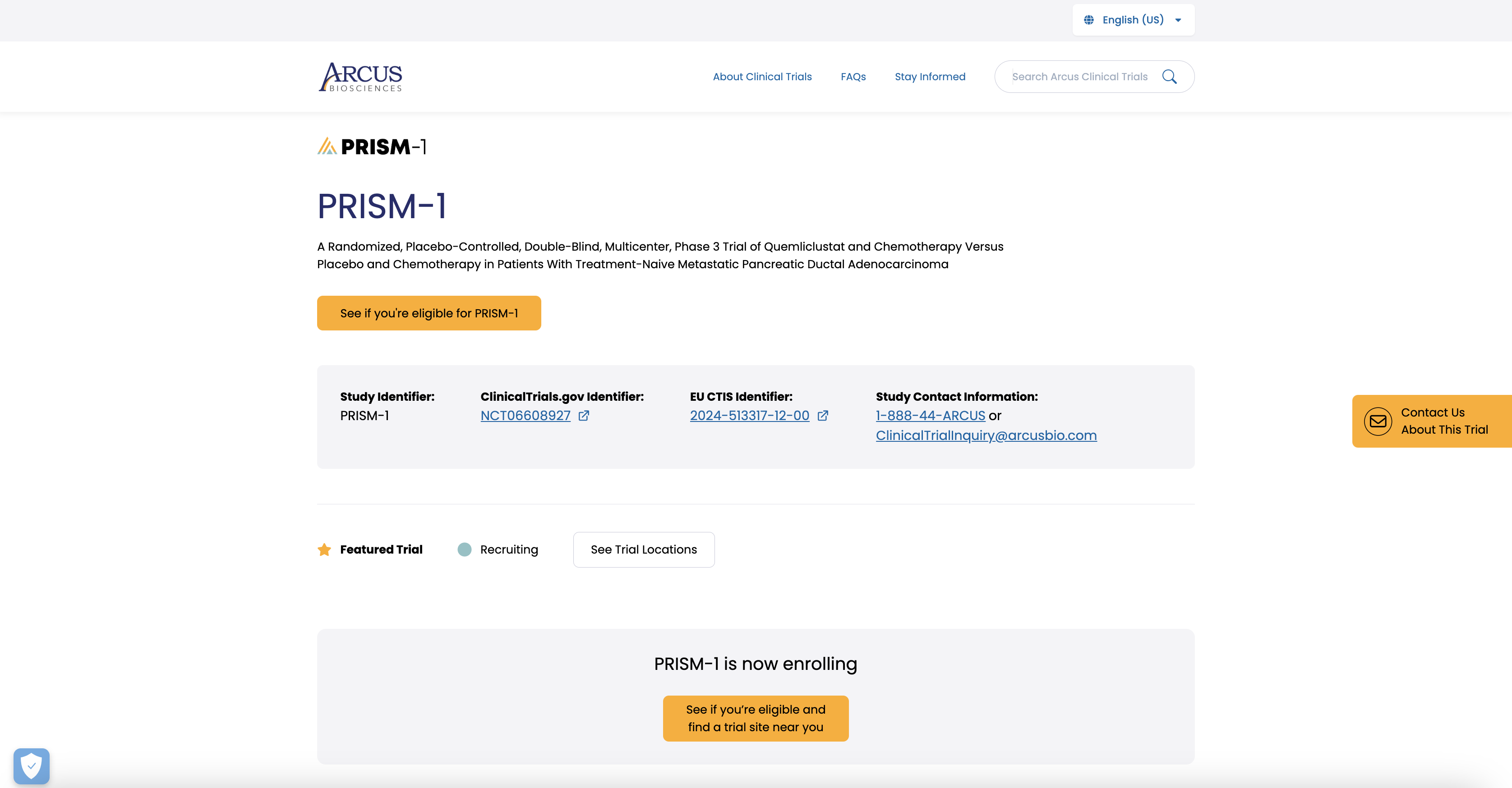This screenshot has height=788, width=1512.
Task: Open About Clinical Trials menu item
Action: coord(762,77)
